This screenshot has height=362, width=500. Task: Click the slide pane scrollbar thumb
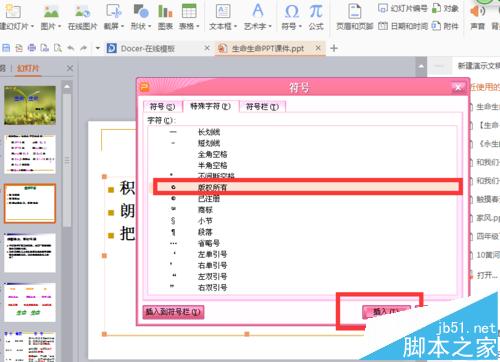click(x=67, y=160)
